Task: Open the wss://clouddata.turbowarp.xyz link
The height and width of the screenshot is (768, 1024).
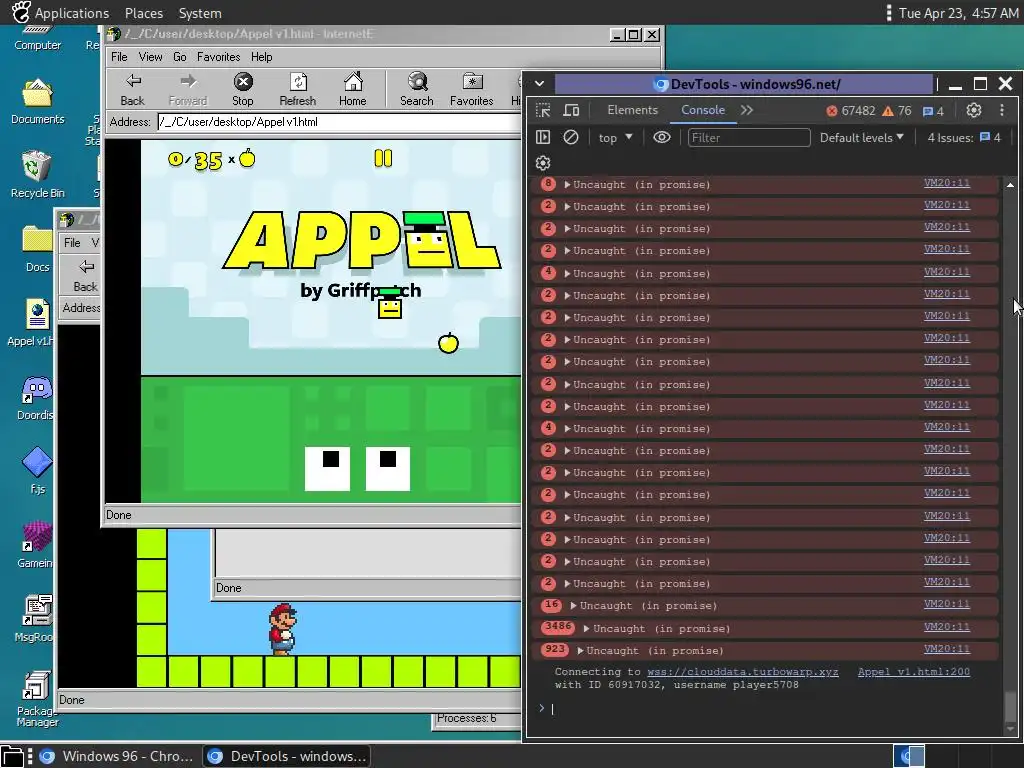Action: click(743, 672)
